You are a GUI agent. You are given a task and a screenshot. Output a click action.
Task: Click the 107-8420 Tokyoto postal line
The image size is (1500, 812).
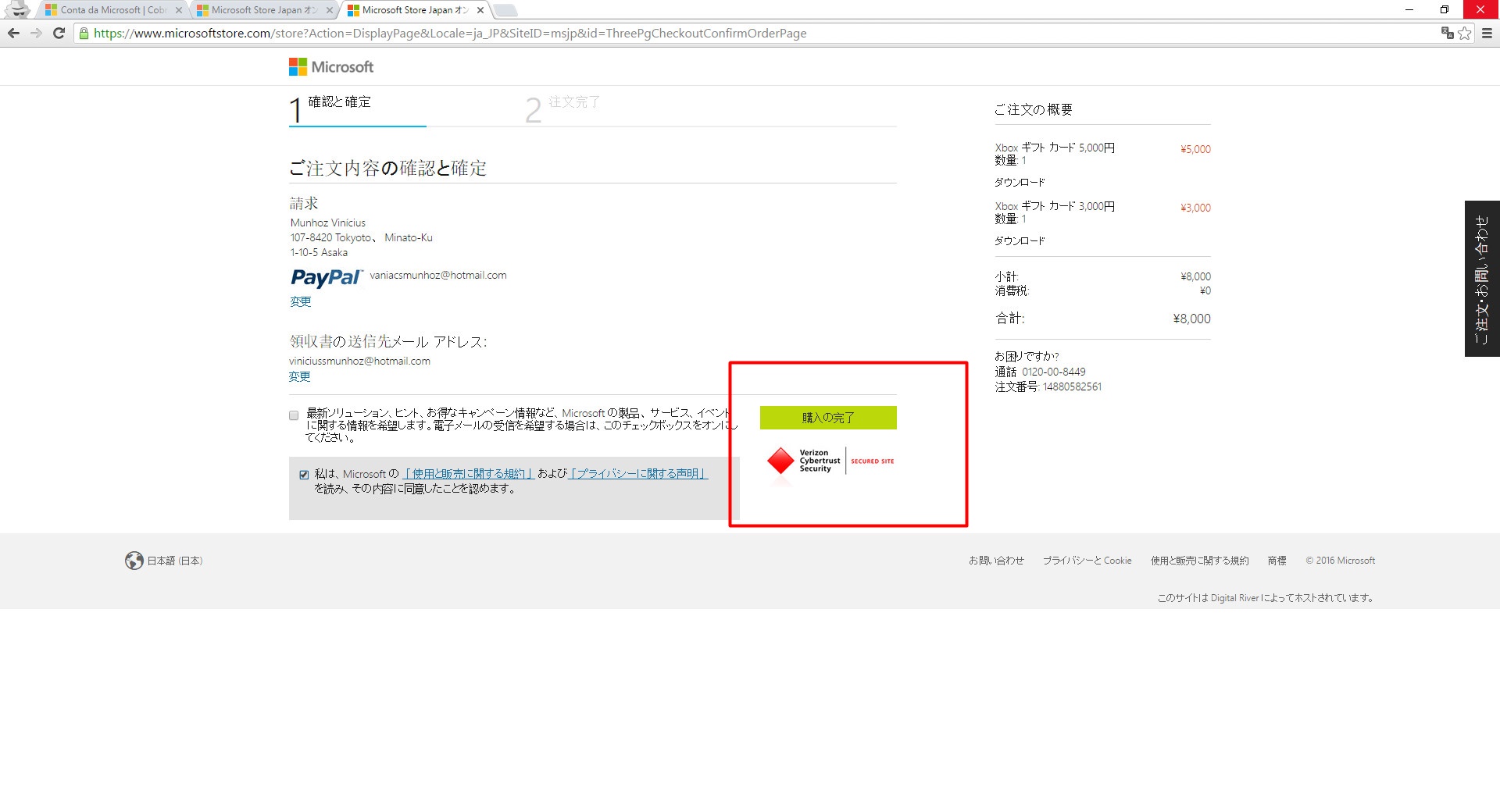tap(361, 237)
